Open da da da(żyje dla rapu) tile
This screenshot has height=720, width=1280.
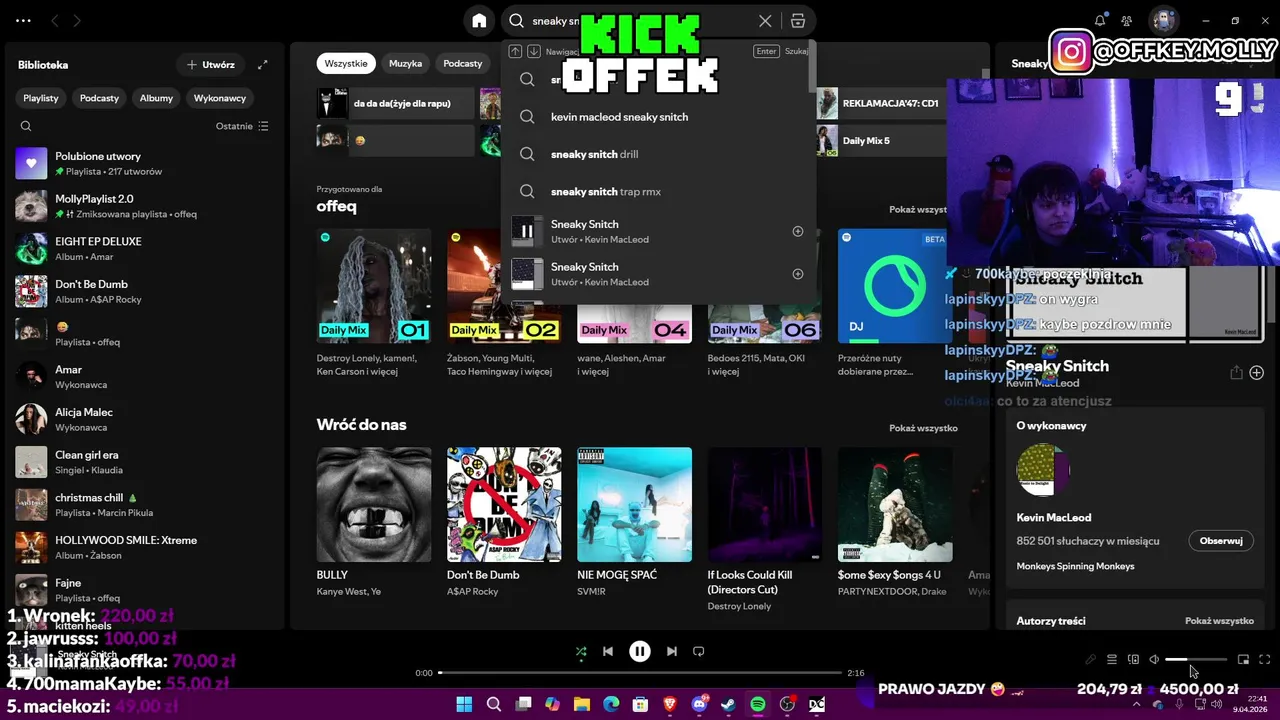pyautogui.click(x=396, y=103)
